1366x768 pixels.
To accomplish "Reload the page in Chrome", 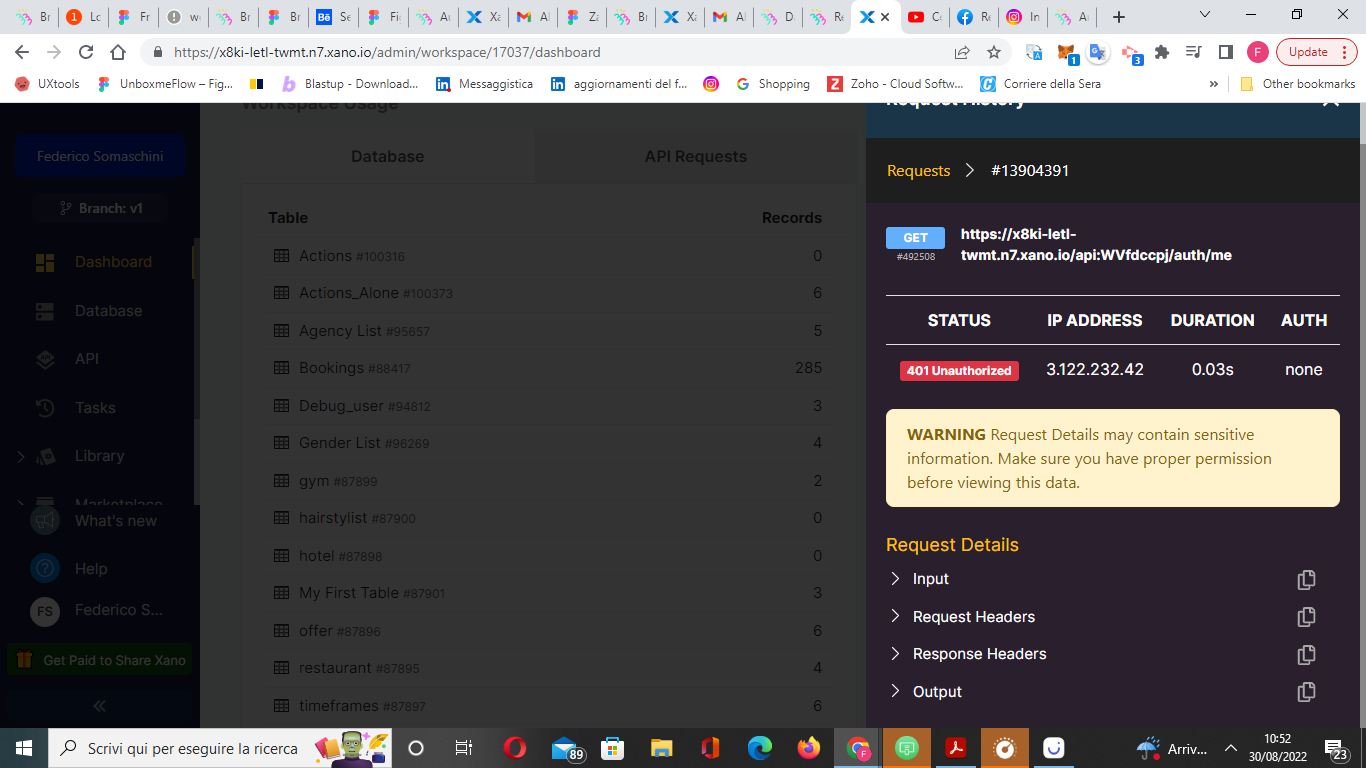I will point(86,52).
